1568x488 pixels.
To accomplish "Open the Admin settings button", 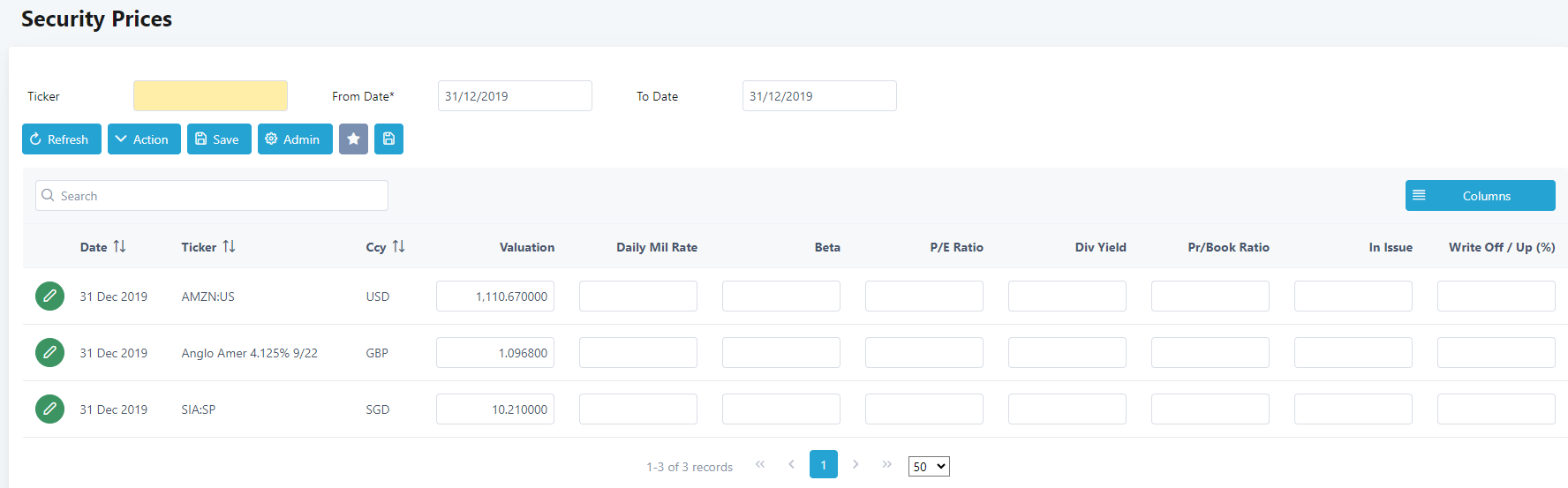I will click(295, 139).
